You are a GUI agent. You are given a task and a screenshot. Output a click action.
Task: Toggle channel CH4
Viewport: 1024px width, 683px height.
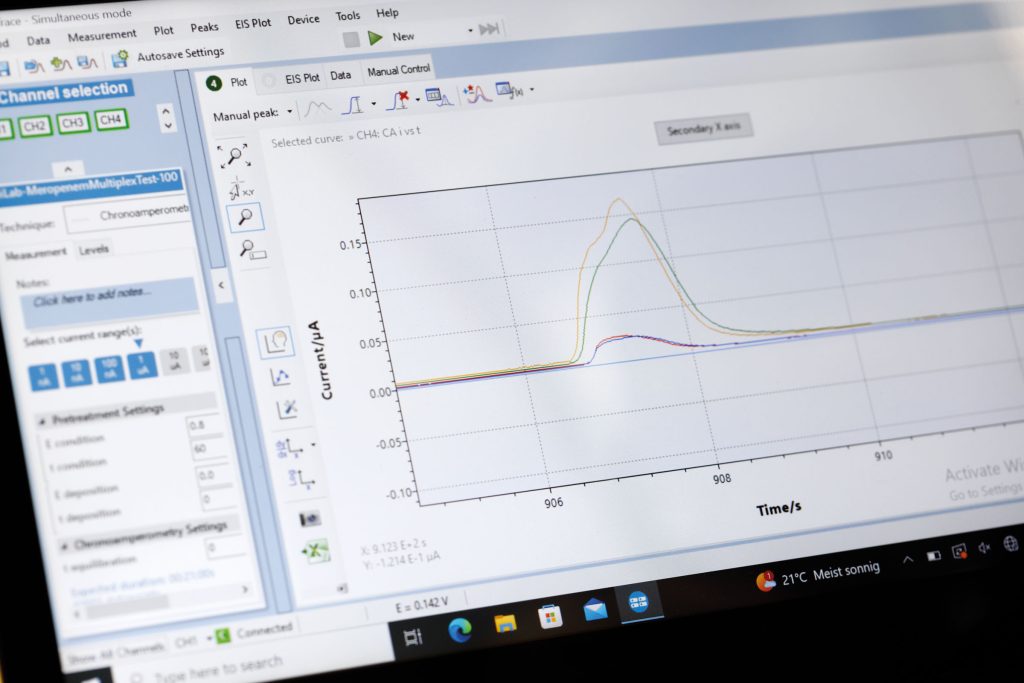point(111,119)
